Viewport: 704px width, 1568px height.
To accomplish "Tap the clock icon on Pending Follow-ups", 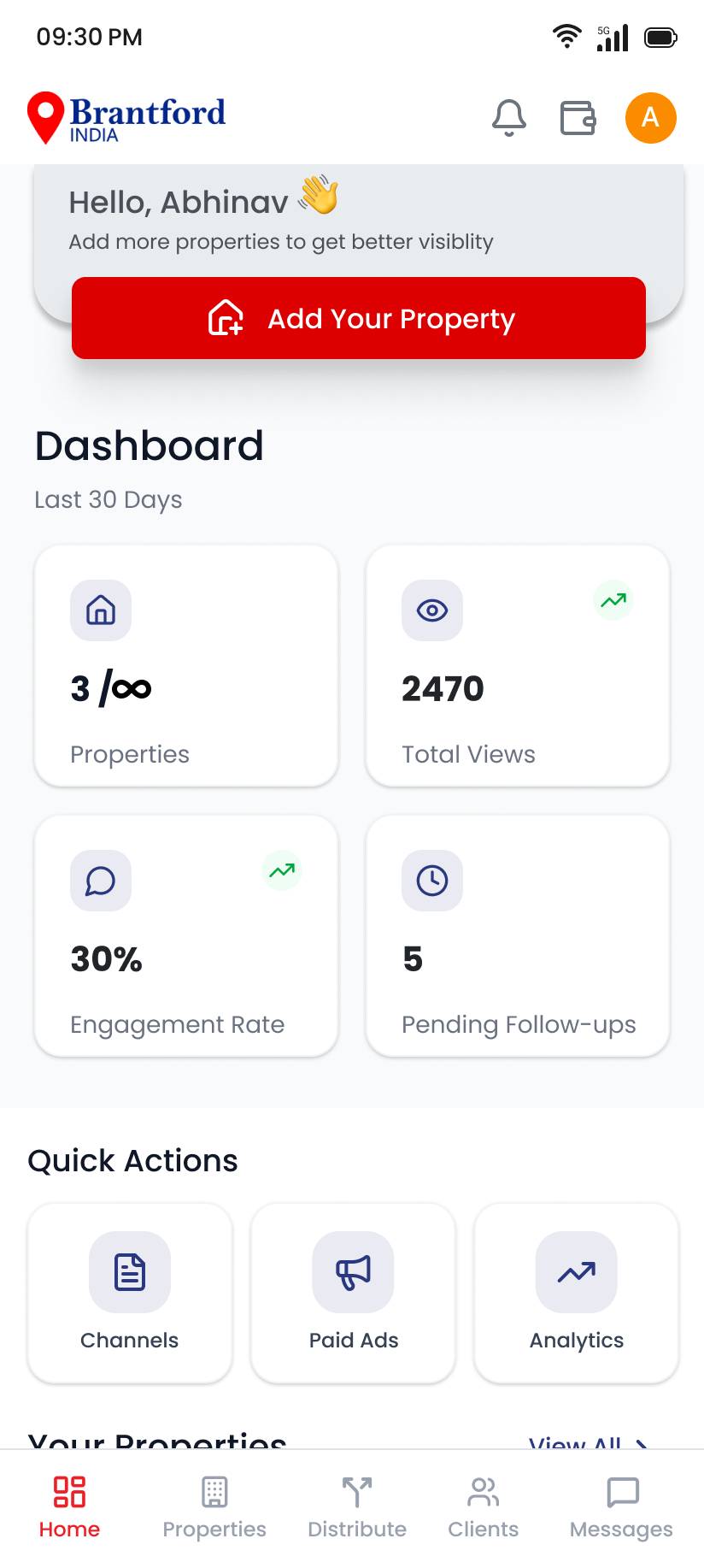I will point(432,881).
